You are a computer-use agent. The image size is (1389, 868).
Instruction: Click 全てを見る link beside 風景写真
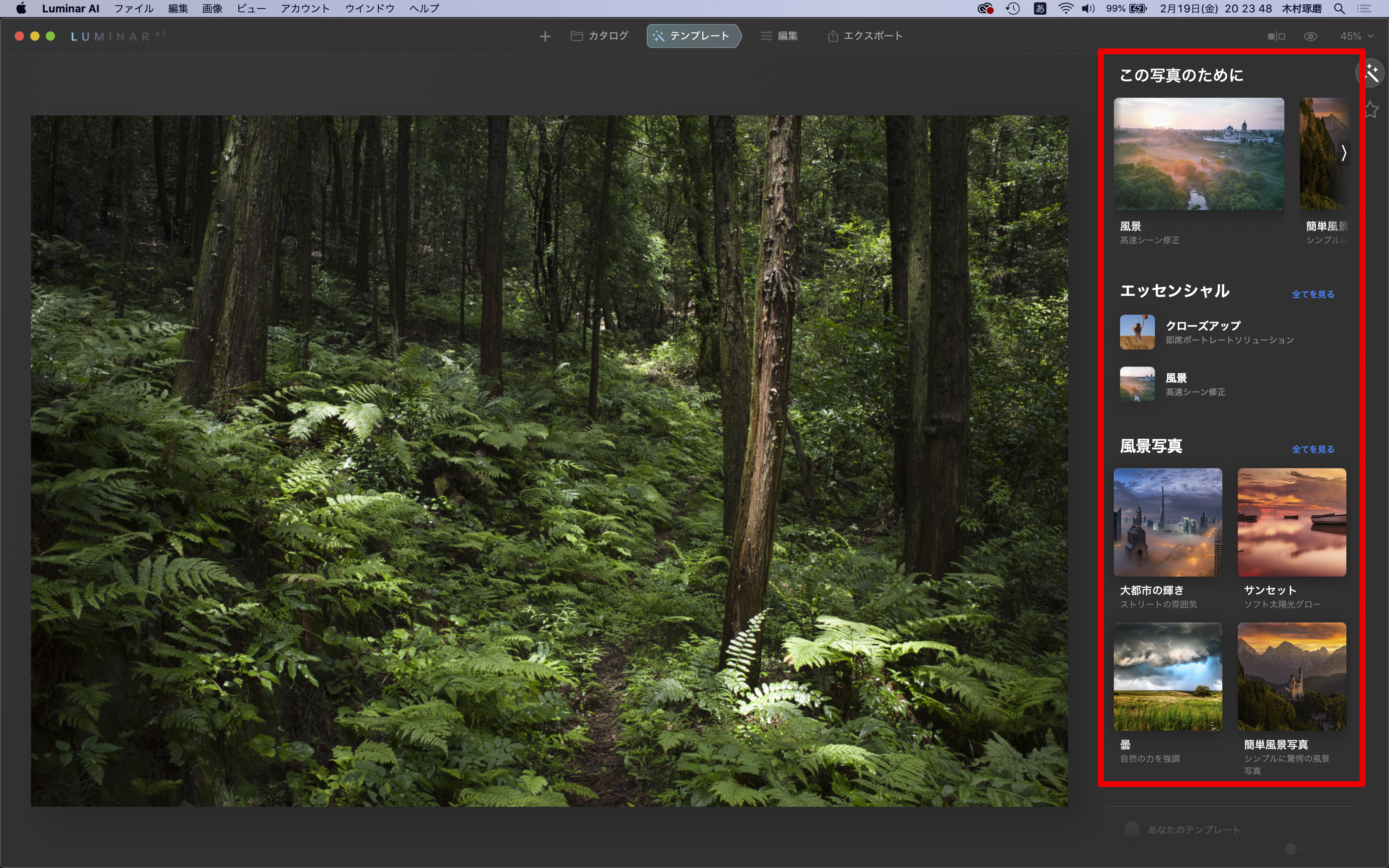1313,449
